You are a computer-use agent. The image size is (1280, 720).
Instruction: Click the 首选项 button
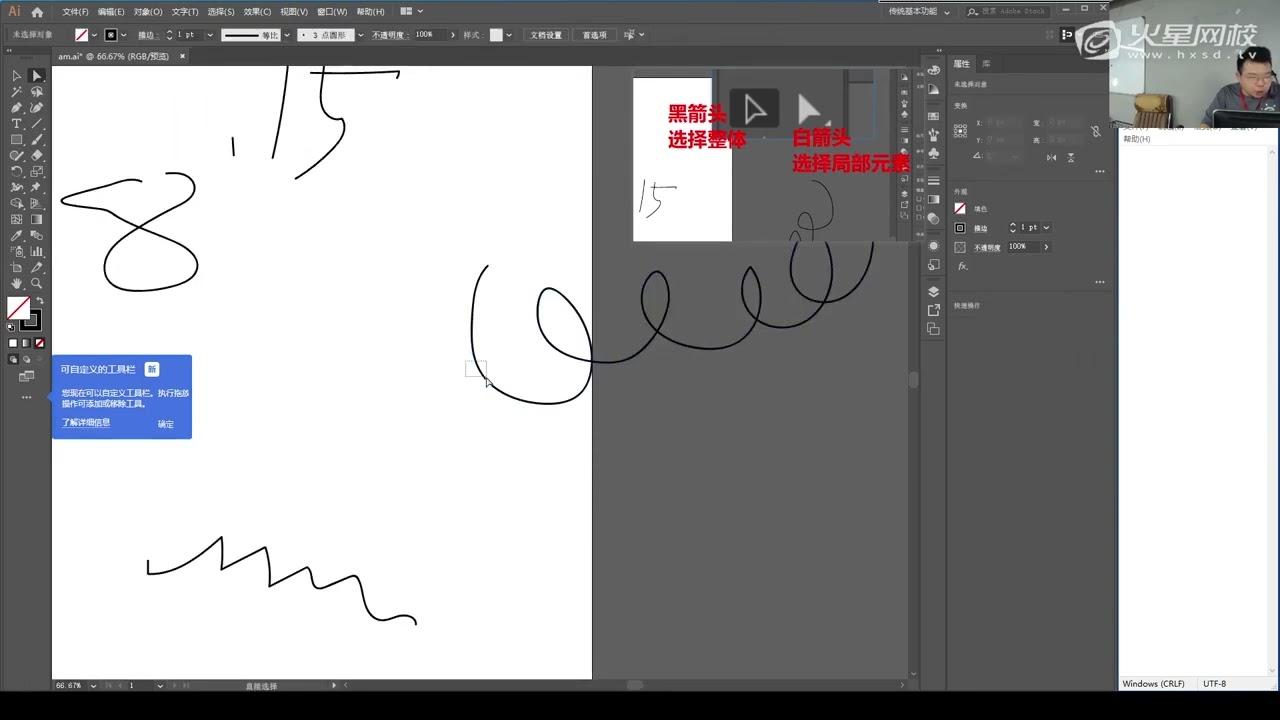click(595, 35)
